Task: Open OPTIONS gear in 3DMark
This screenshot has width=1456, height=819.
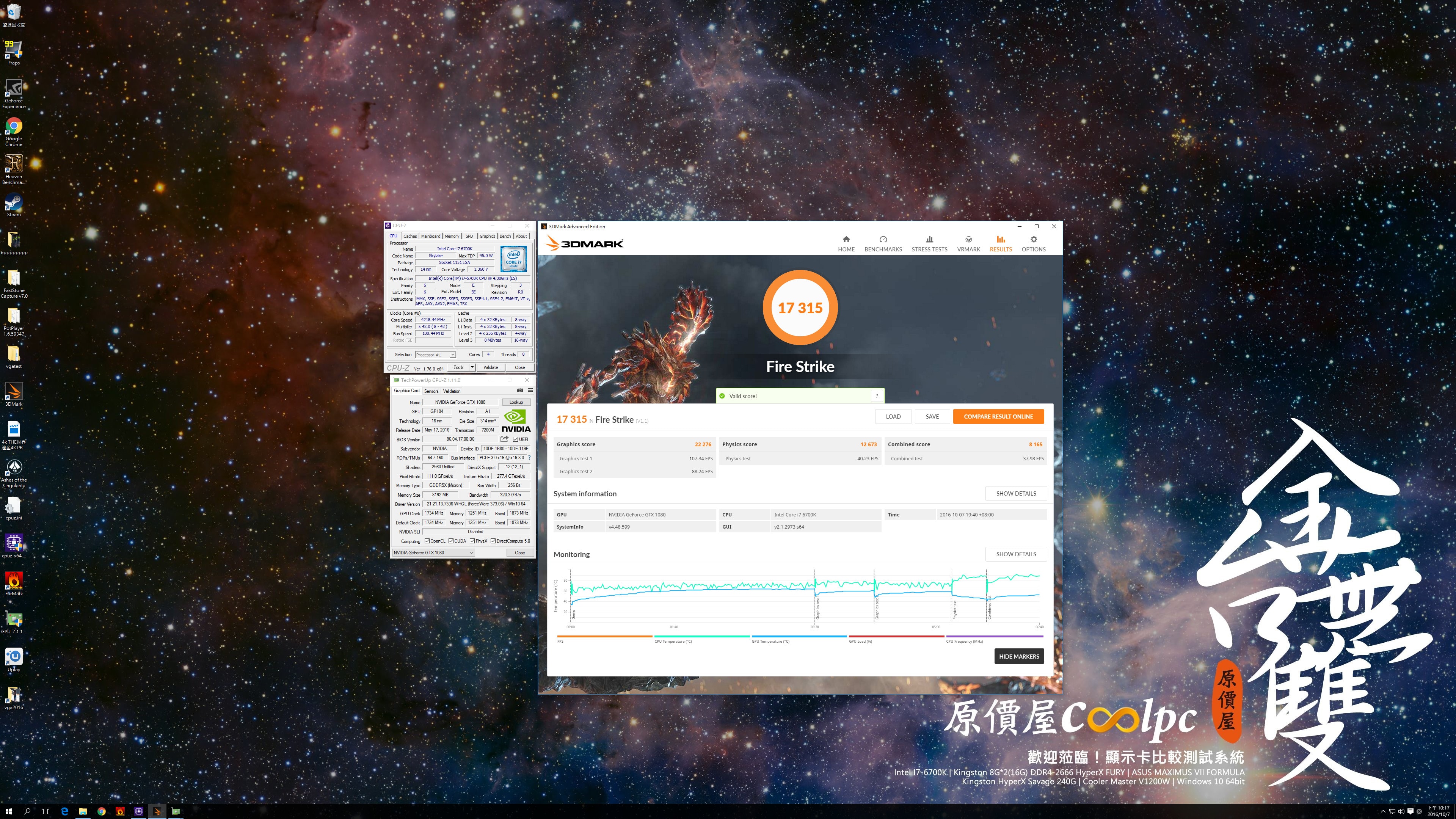Action: [1033, 243]
